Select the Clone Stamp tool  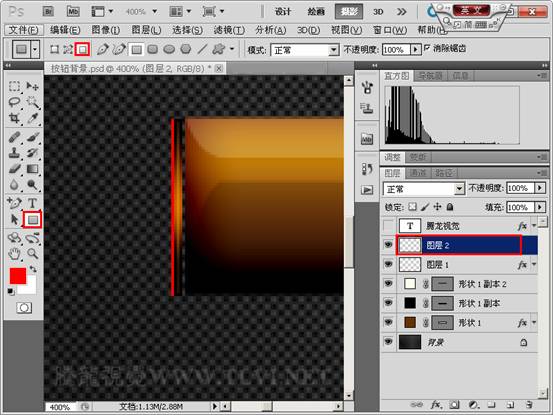[14, 153]
